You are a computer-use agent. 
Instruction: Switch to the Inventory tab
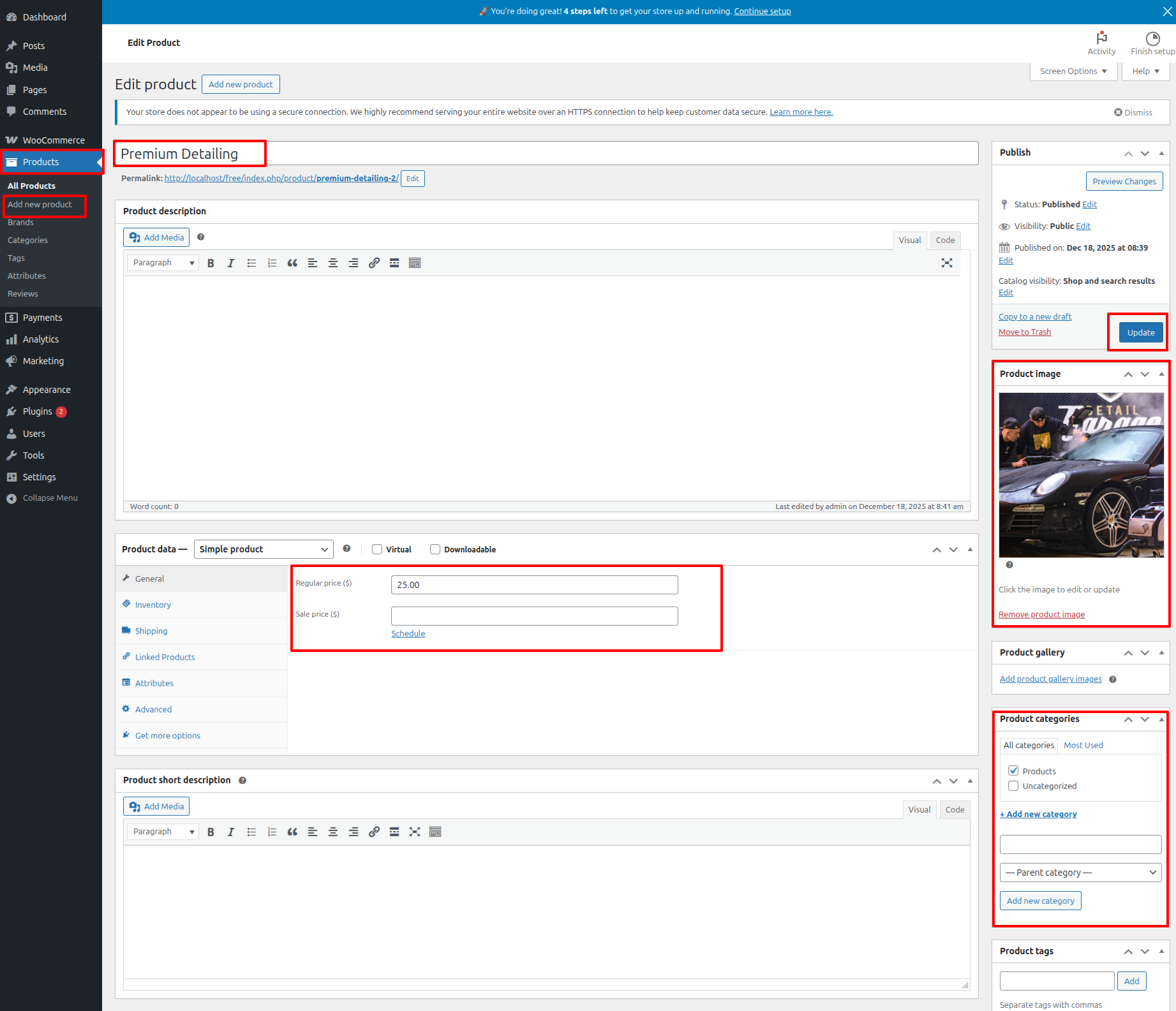tap(153, 605)
